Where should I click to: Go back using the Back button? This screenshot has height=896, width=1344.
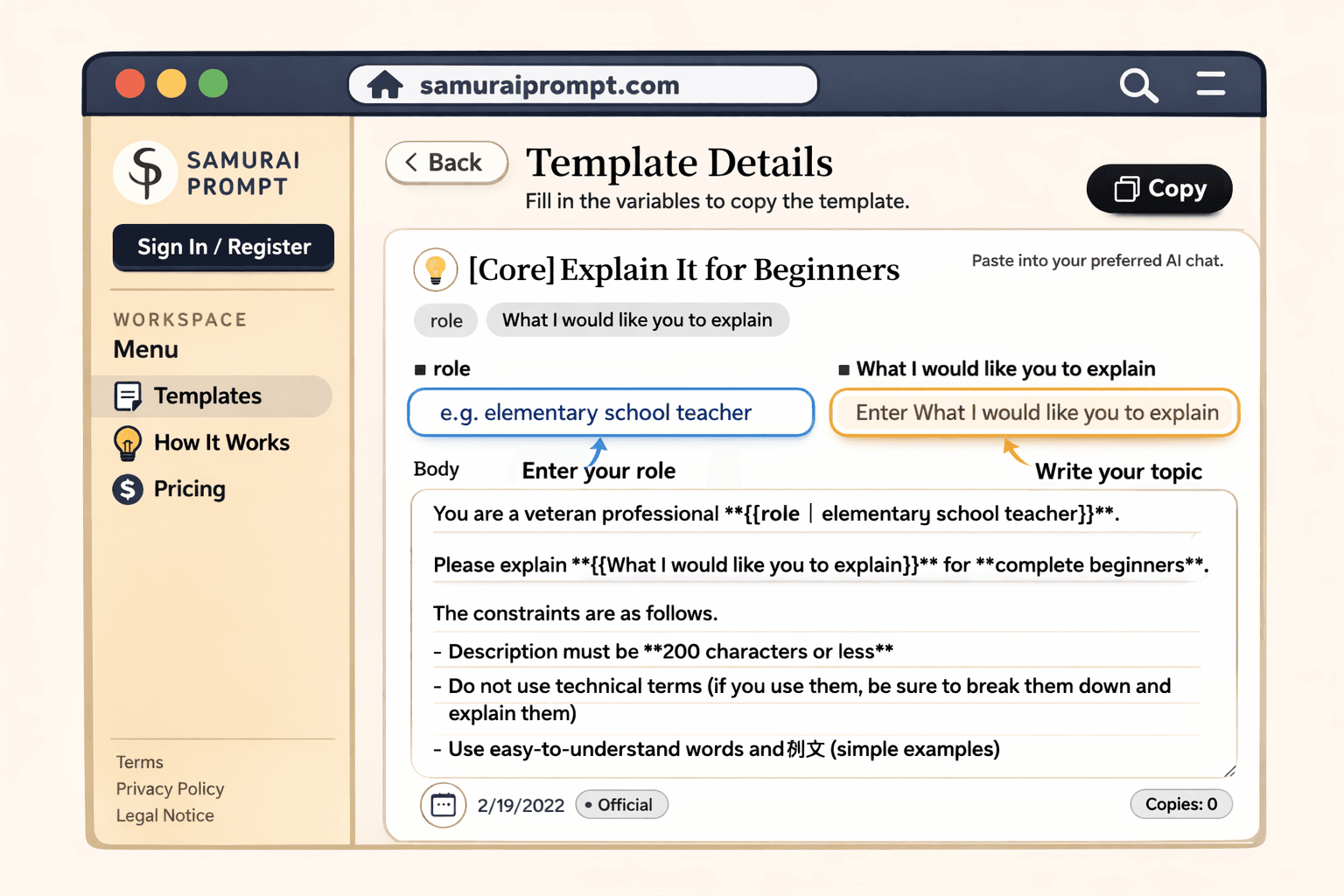[x=446, y=163]
